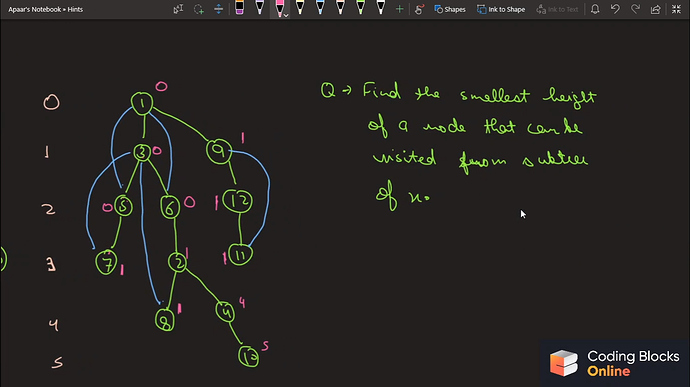Screen dimensions: 690x387
Task: Add a new pen with plus icon
Action: coord(400,9)
